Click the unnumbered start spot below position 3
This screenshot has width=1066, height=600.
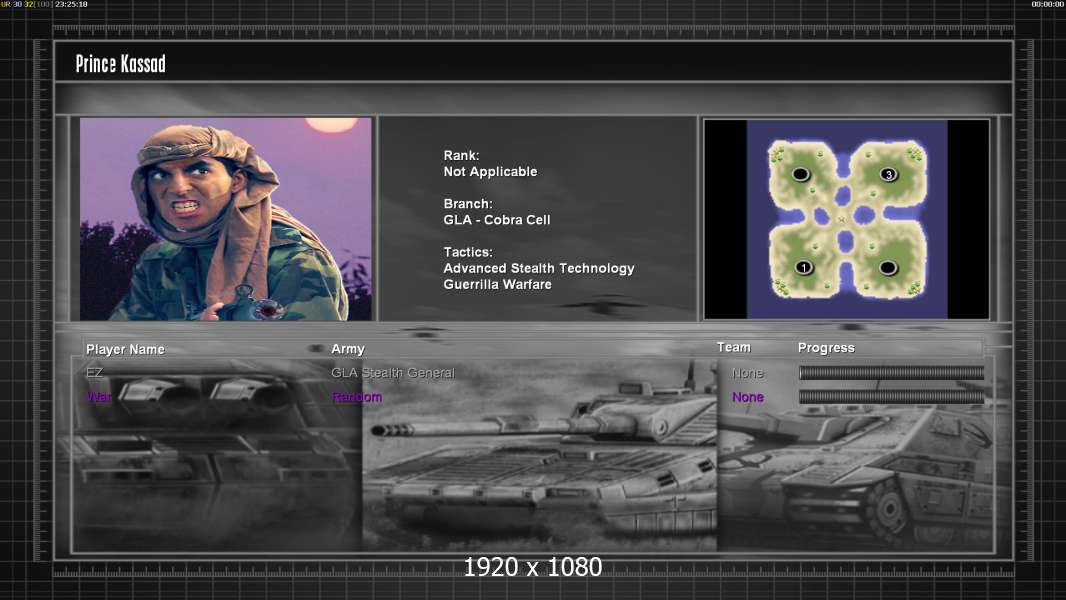pos(888,268)
